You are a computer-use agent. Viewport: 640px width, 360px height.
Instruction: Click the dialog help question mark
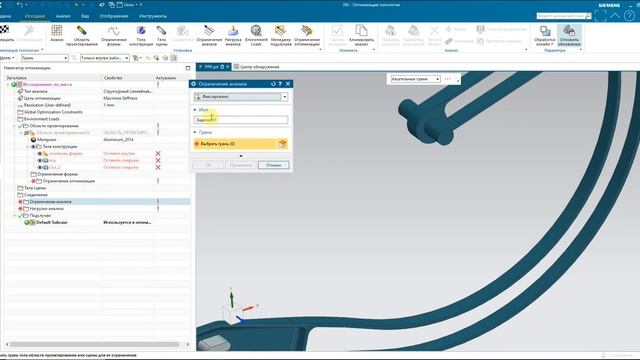pos(280,84)
